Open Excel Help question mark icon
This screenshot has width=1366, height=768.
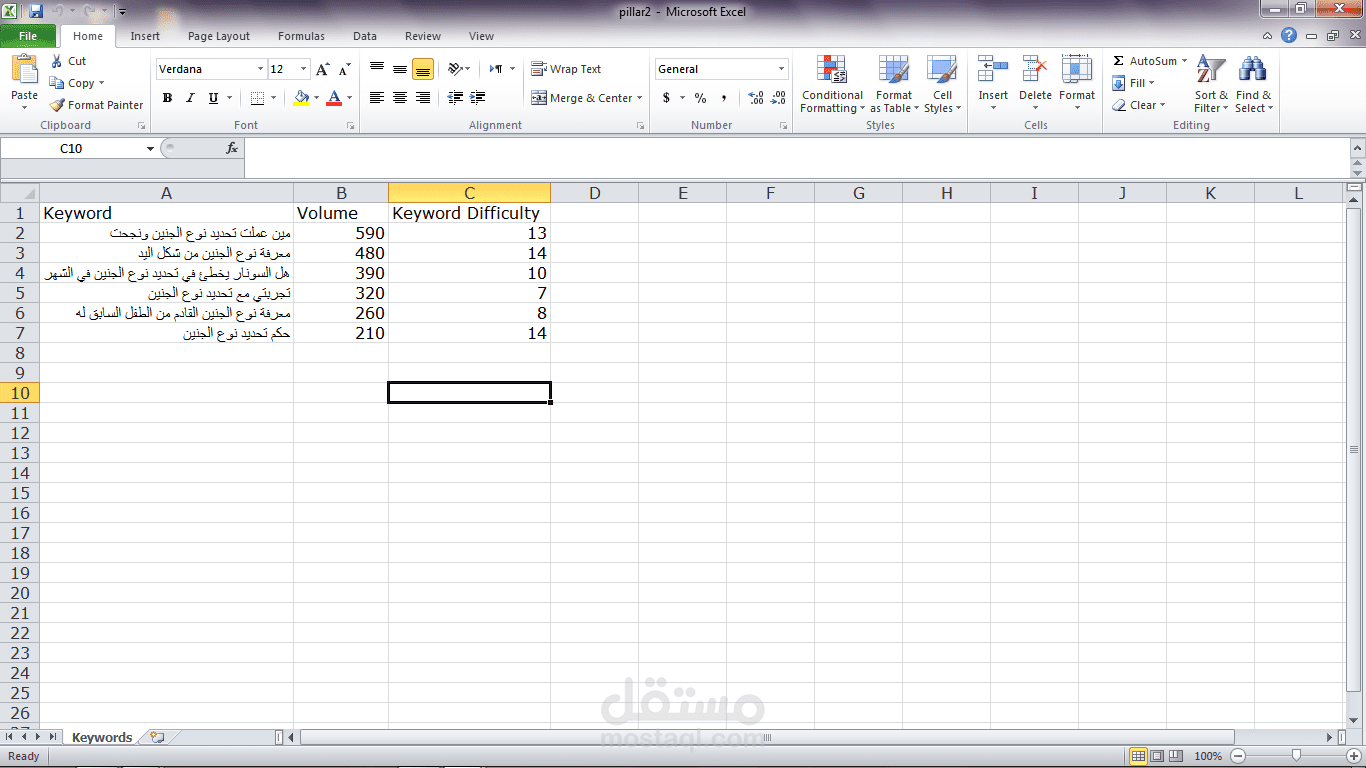[1289, 35]
